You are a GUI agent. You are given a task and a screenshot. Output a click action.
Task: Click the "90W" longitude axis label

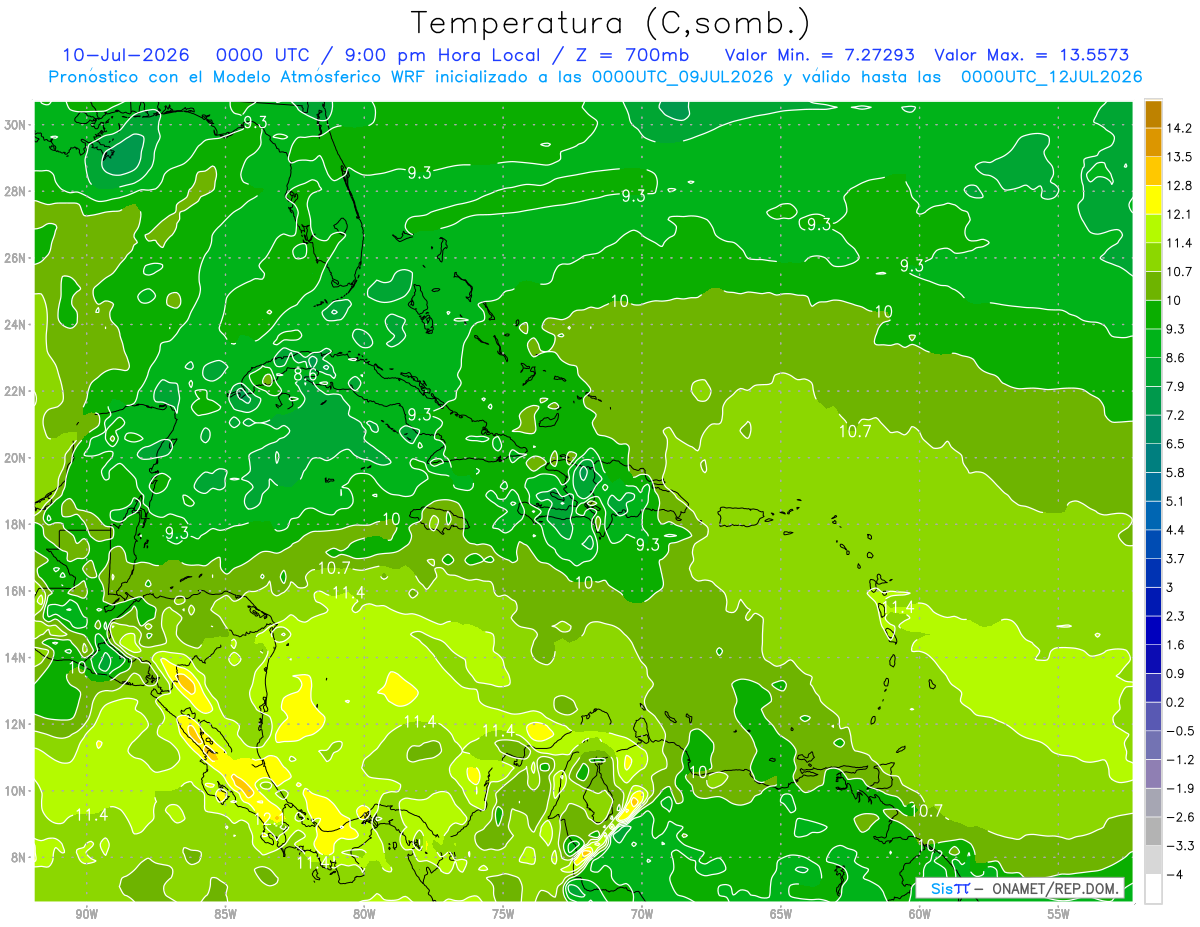[x=86, y=914]
